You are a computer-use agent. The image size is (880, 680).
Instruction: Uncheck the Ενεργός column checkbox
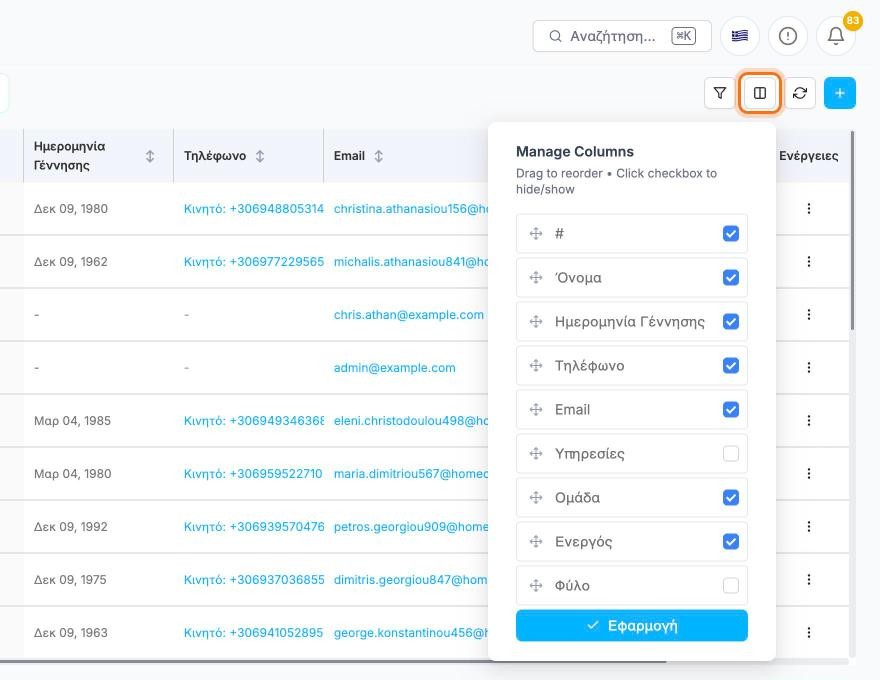click(731, 541)
